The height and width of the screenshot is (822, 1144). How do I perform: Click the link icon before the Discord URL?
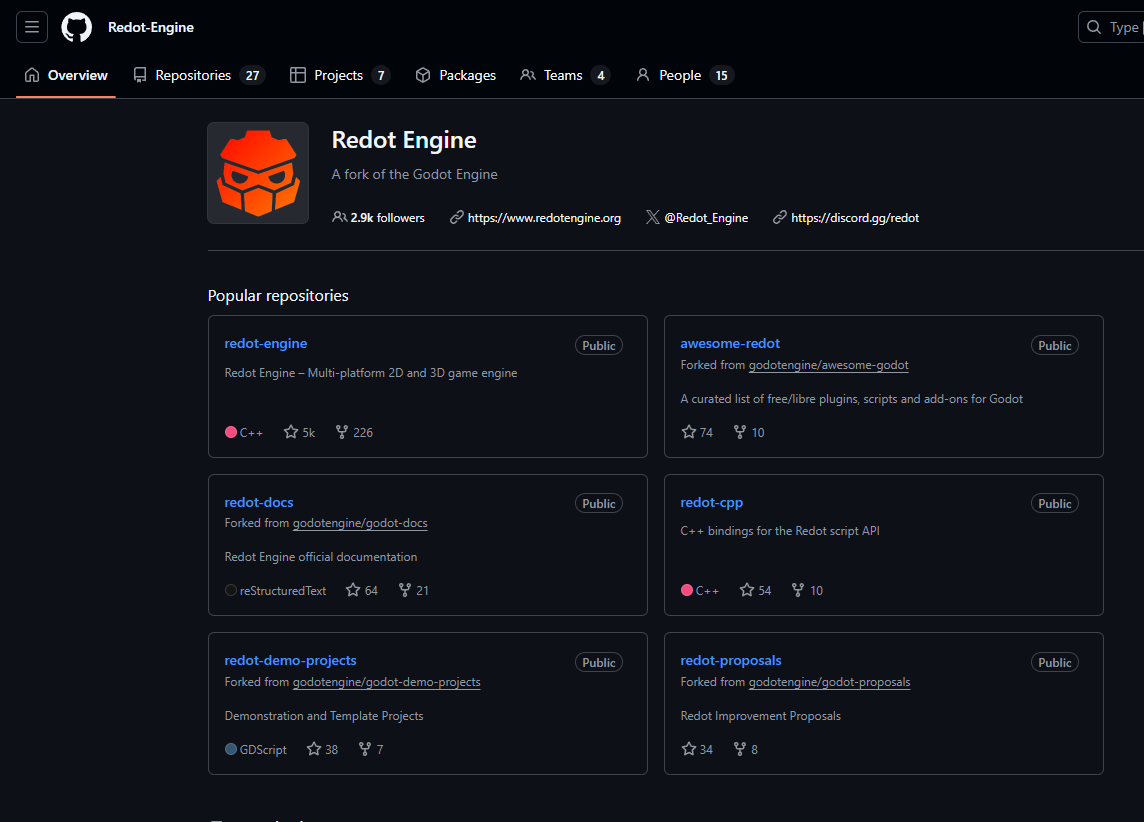pyautogui.click(x=779, y=217)
